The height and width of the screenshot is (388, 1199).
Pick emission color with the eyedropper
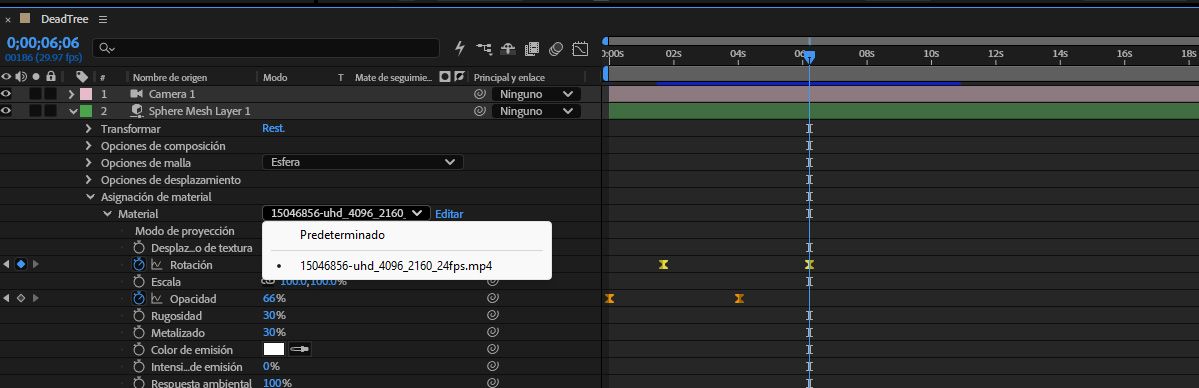coord(300,349)
